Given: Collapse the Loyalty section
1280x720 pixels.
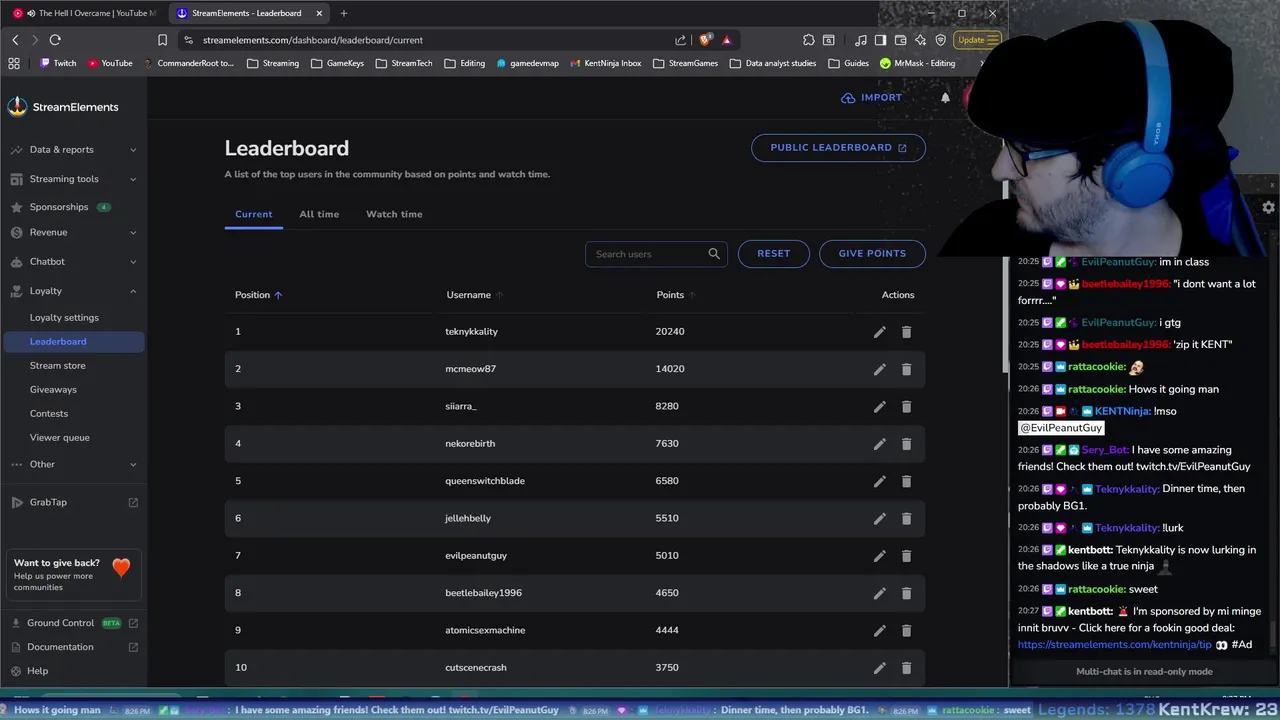Looking at the screenshot, I should (73, 291).
